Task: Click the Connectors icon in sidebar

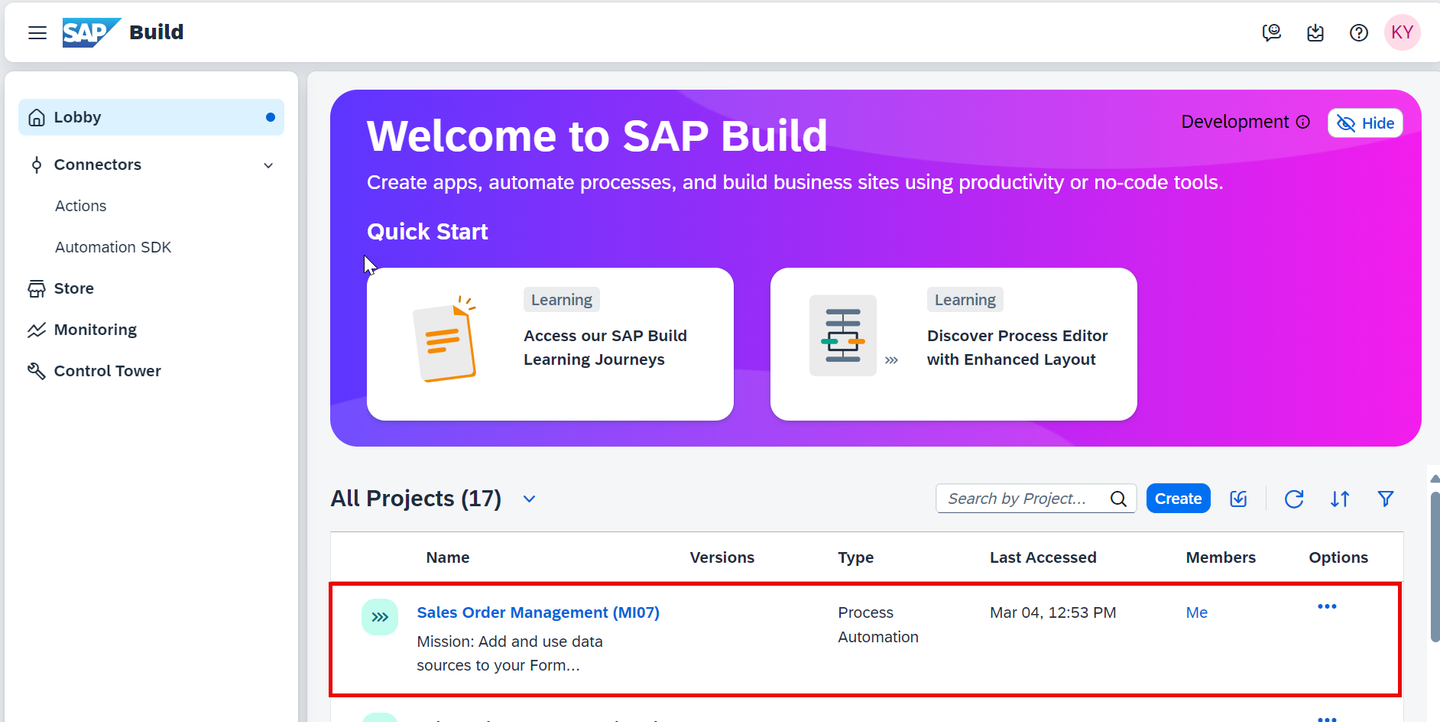Action: coord(37,165)
